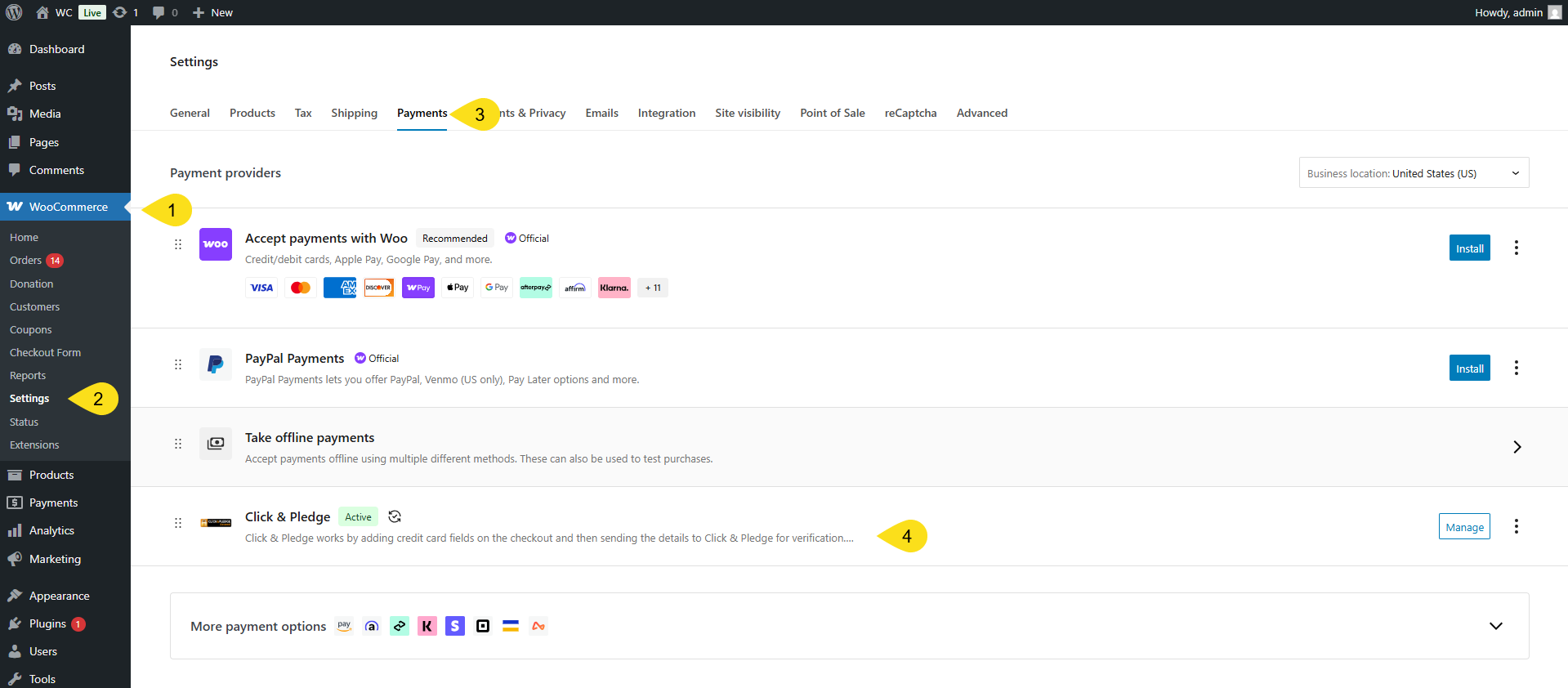This screenshot has width=1568, height=688.
Task: Expand More payment options chevron
Action: [x=1496, y=626]
